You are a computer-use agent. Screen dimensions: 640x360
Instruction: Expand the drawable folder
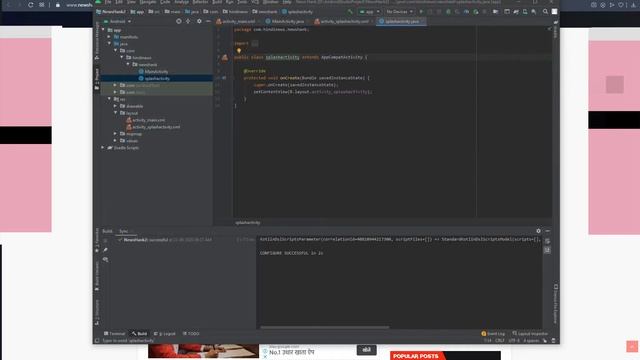(x=116, y=106)
